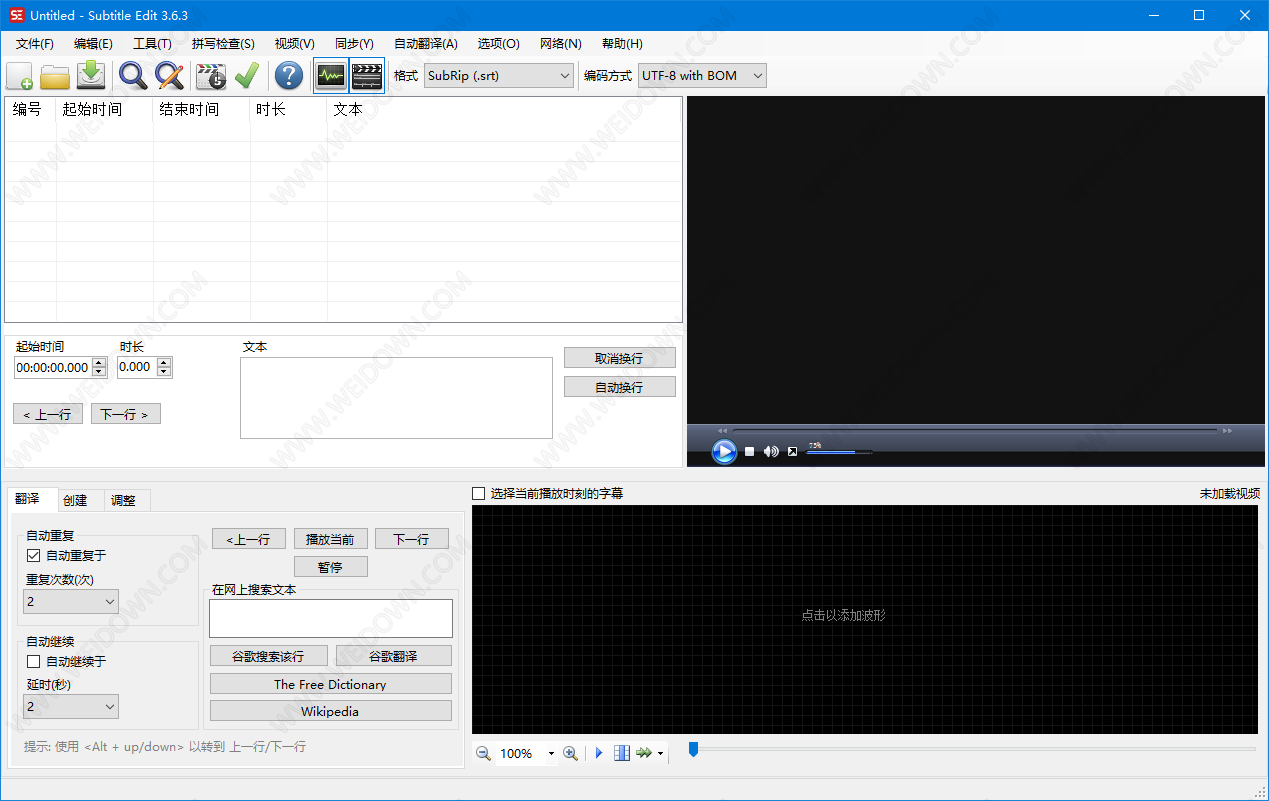Open a subtitle file with folder icon

[x=55, y=76]
